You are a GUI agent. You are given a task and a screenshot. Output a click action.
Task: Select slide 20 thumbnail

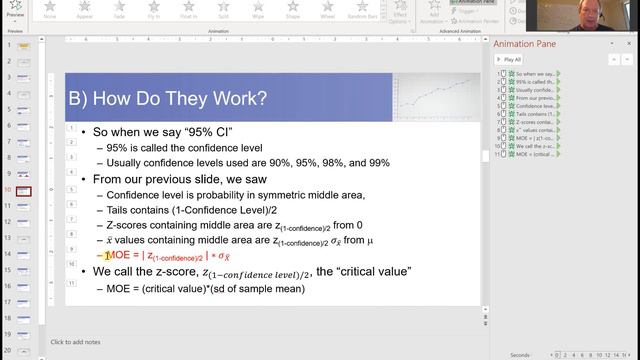click(24, 351)
